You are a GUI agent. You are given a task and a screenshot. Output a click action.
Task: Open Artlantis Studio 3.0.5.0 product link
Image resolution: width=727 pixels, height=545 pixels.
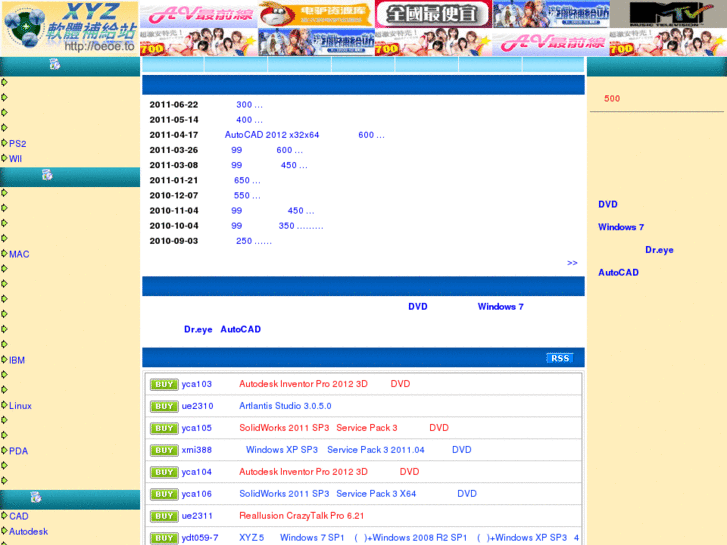[285, 406]
